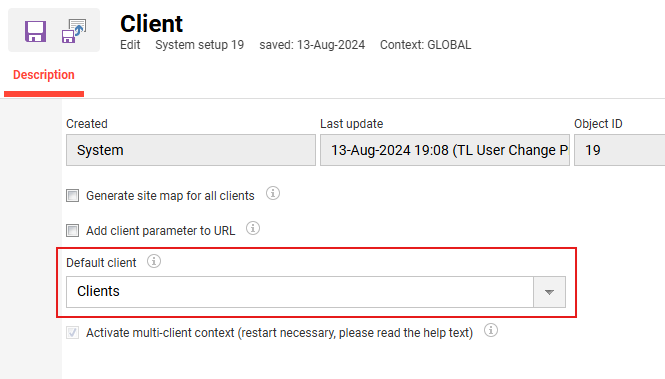
Task: Click the 'Add client parameter to URL' label
Action: 160,231
